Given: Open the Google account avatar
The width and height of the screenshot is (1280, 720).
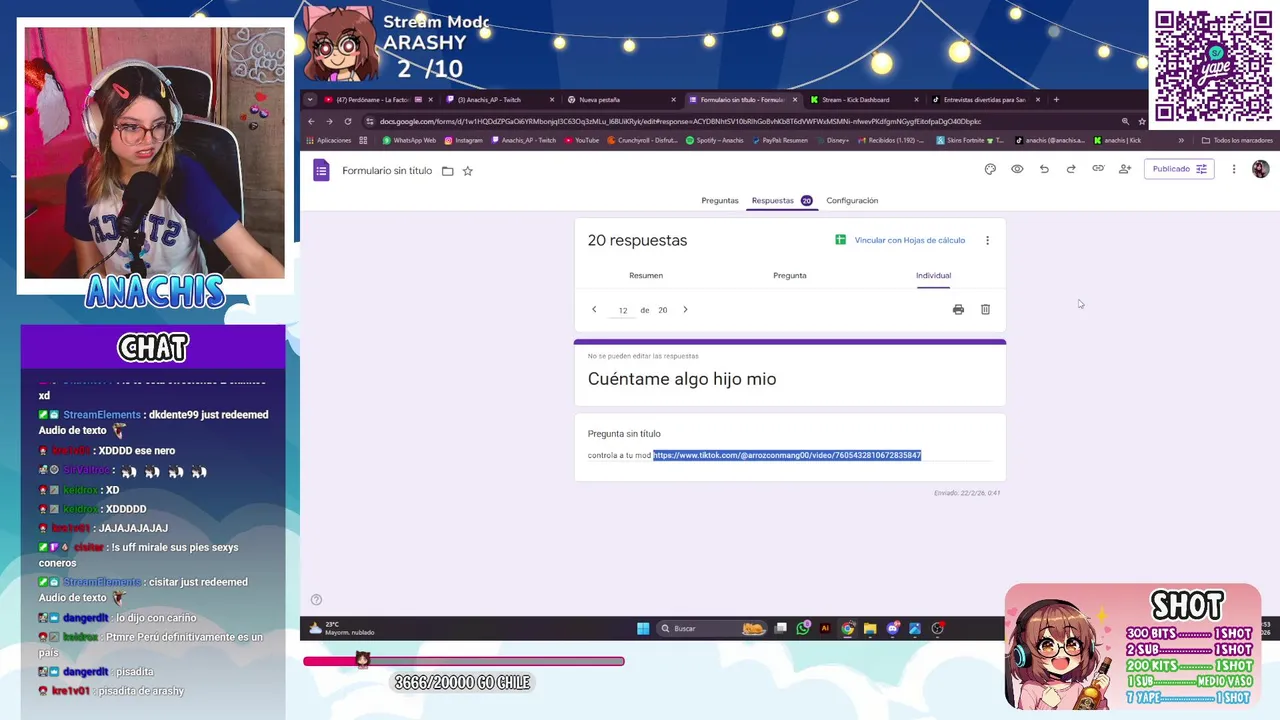Looking at the screenshot, I should coord(1260,169).
